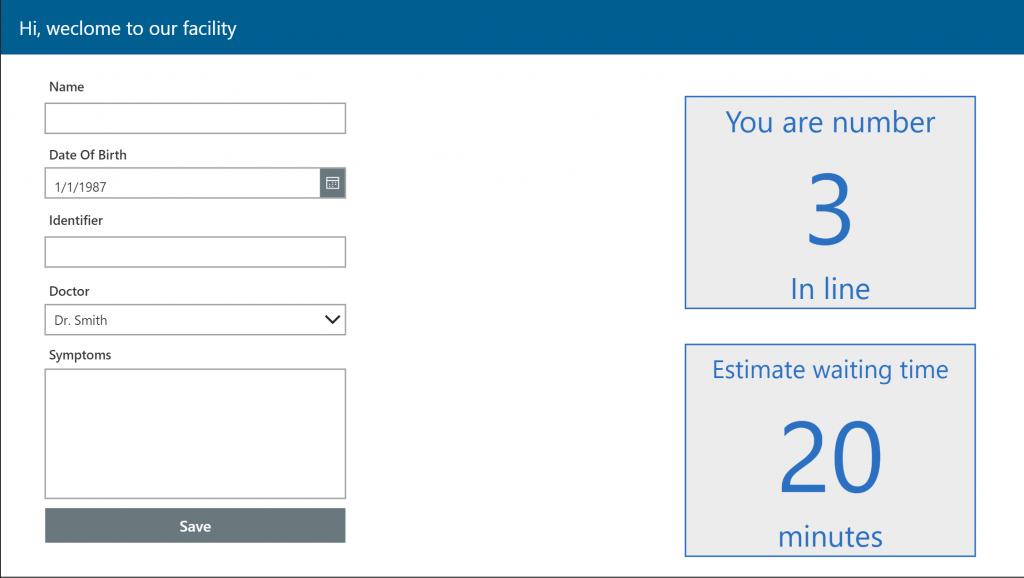This screenshot has height=578, width=1024.
Task: Click the "In line" text
Action: [830, 289]
